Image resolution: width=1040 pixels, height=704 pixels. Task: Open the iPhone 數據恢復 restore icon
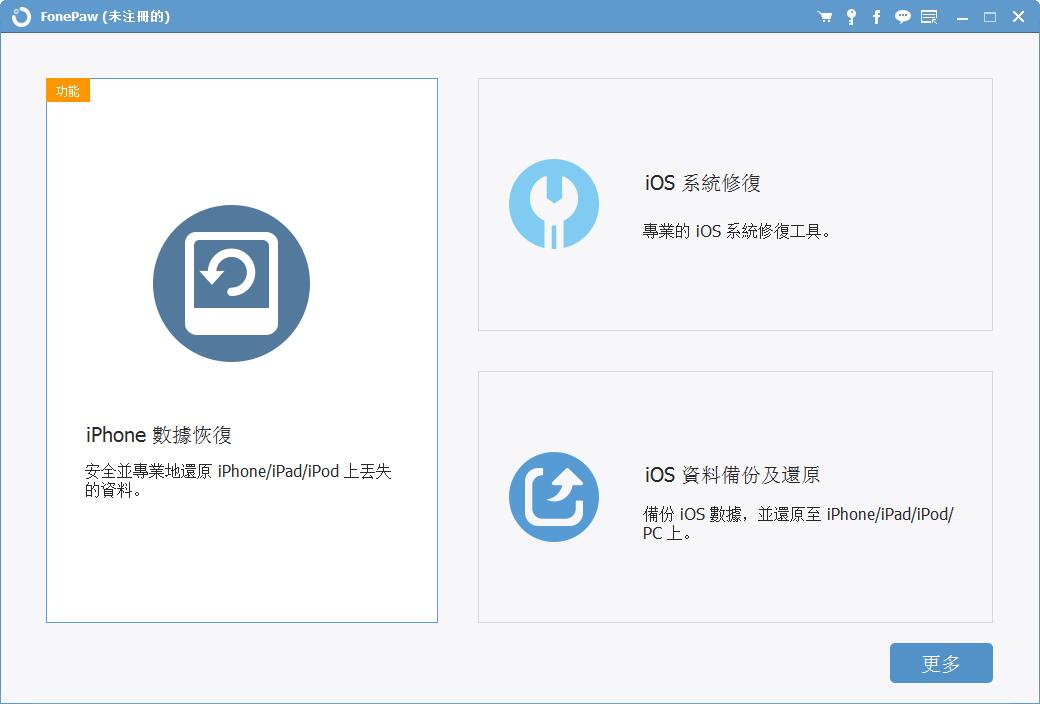point(231,283)
